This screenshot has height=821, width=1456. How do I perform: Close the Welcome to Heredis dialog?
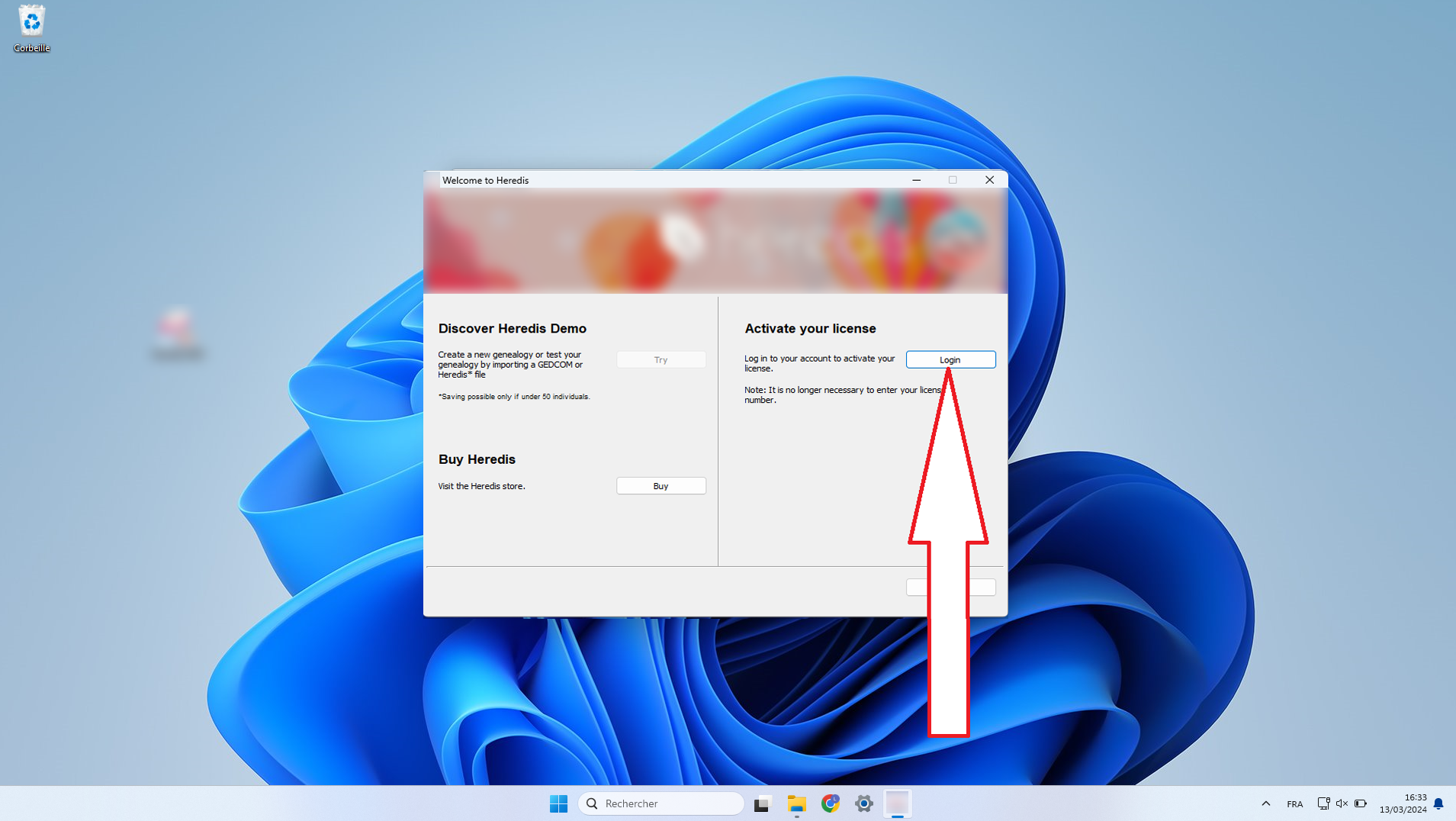[x=989, y=180]
